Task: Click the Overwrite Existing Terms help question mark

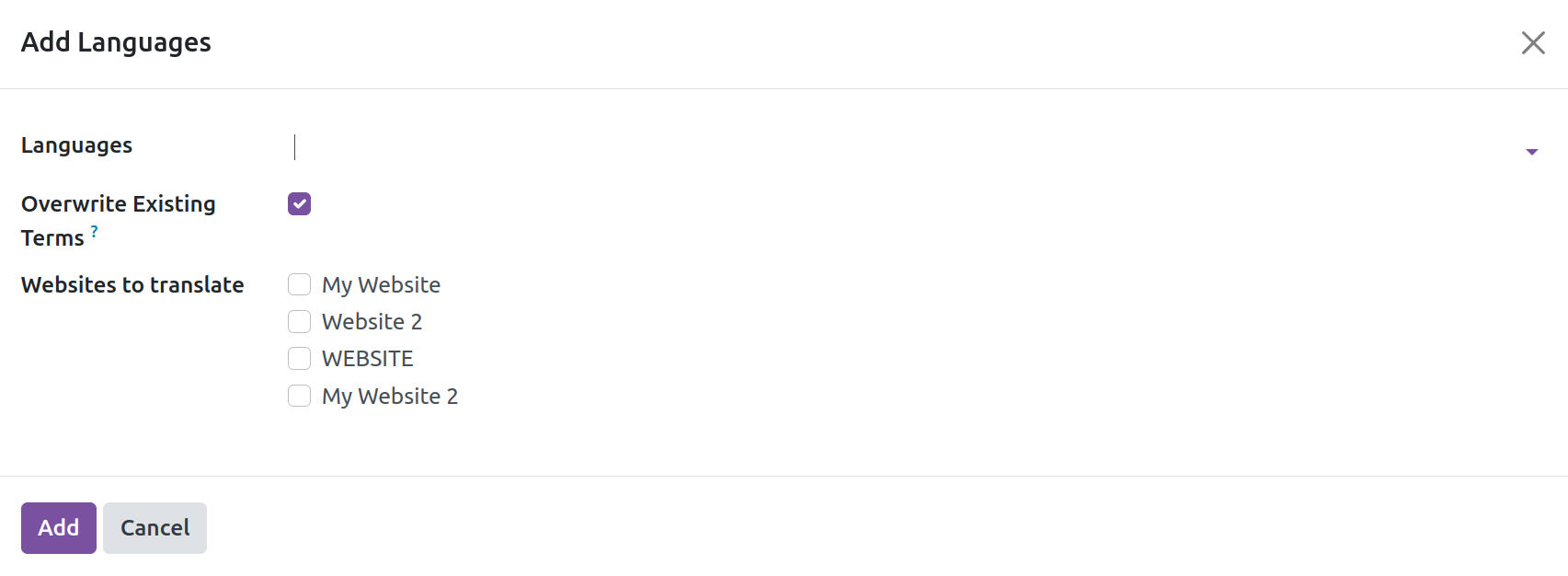Action: pos(94,231)
